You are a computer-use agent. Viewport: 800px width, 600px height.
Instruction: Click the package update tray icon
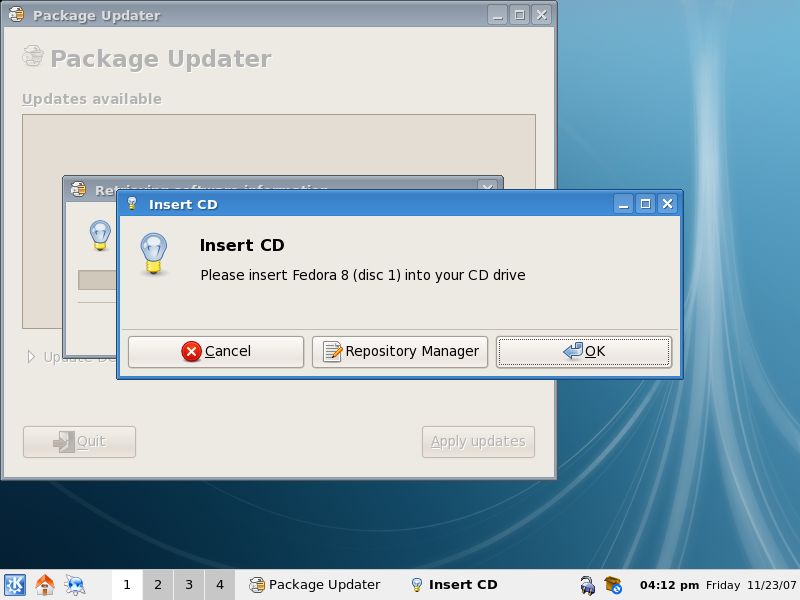click(x=613, y=585)
